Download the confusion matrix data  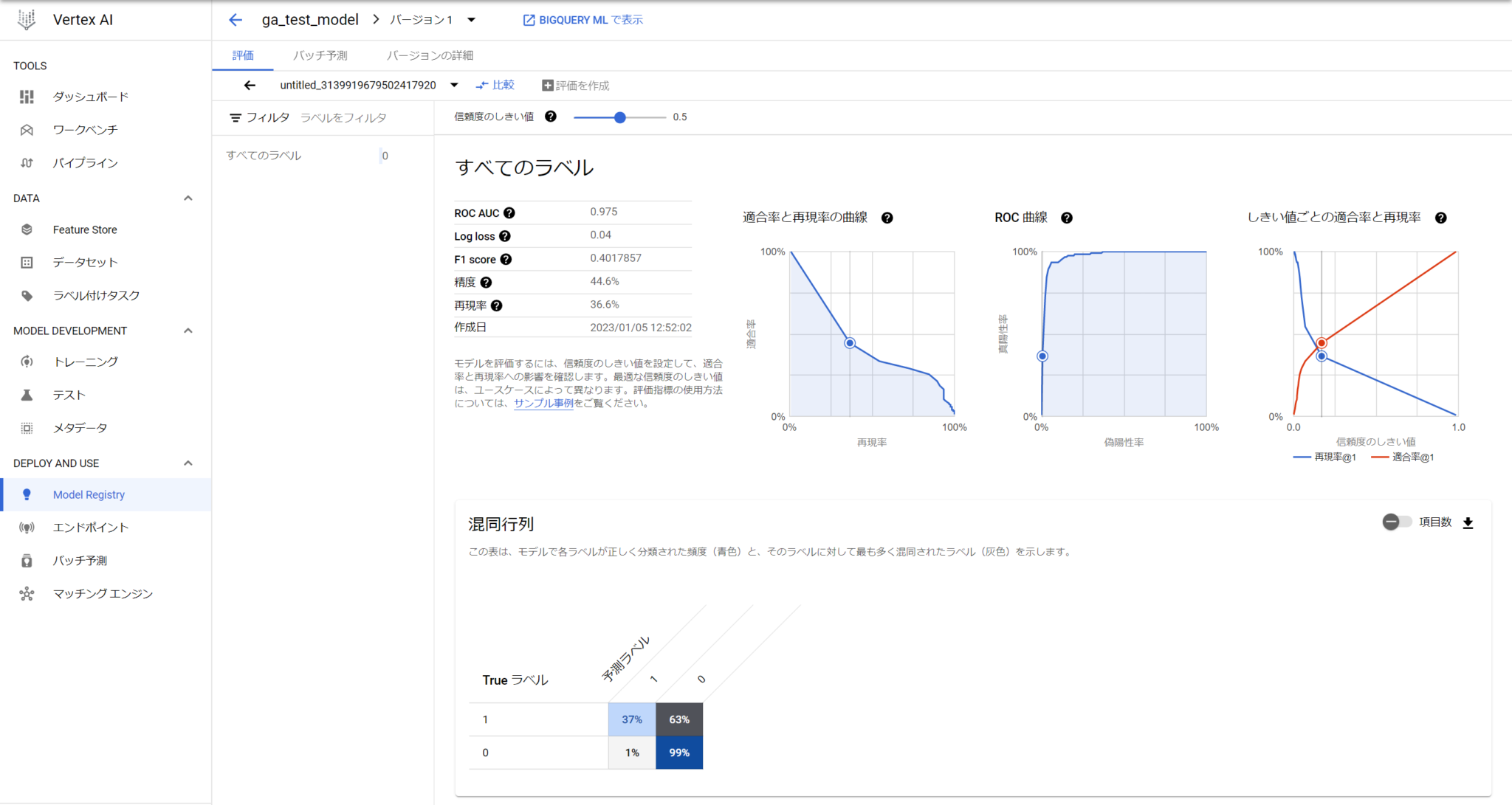(x=1468, y=522)
